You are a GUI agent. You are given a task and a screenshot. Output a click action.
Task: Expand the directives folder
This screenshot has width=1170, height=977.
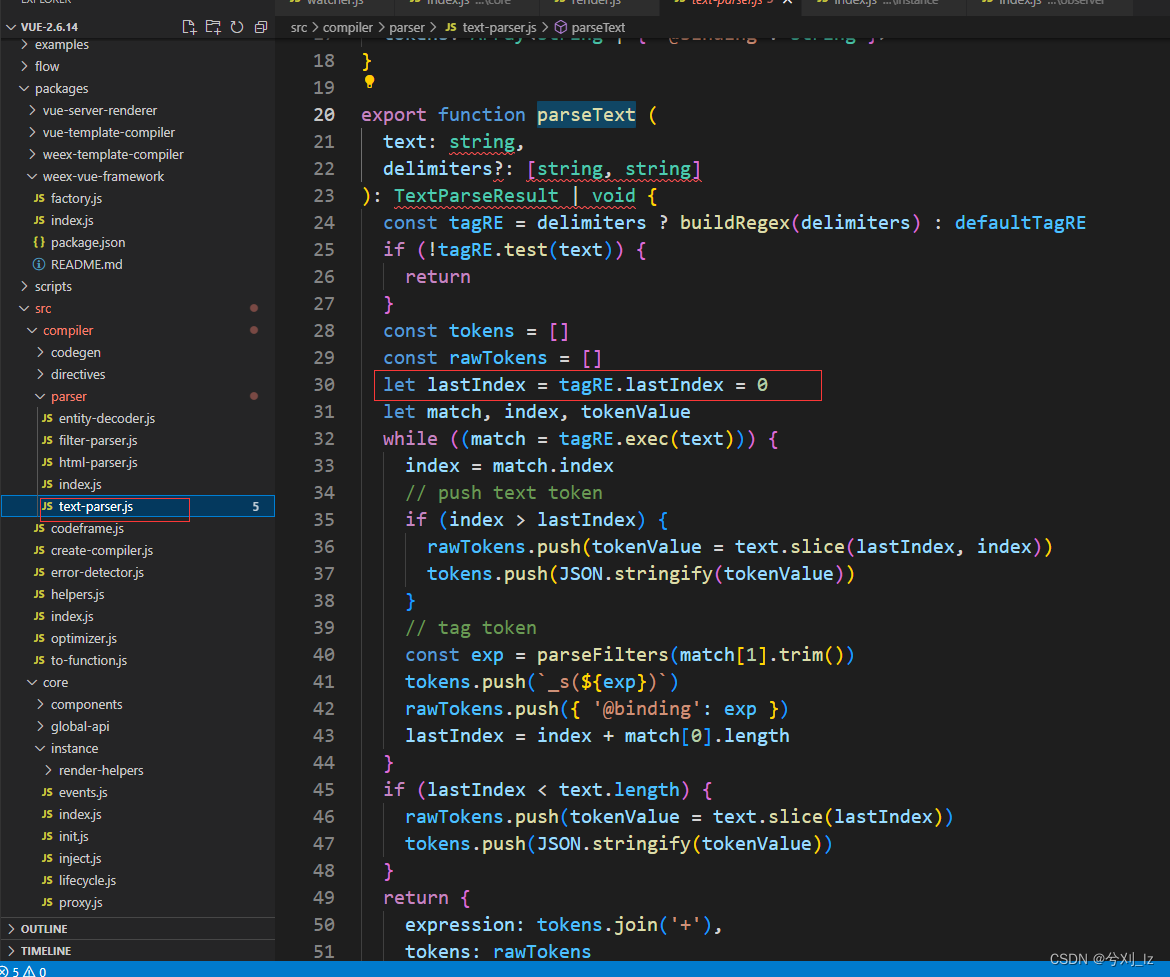click(40, 375)
